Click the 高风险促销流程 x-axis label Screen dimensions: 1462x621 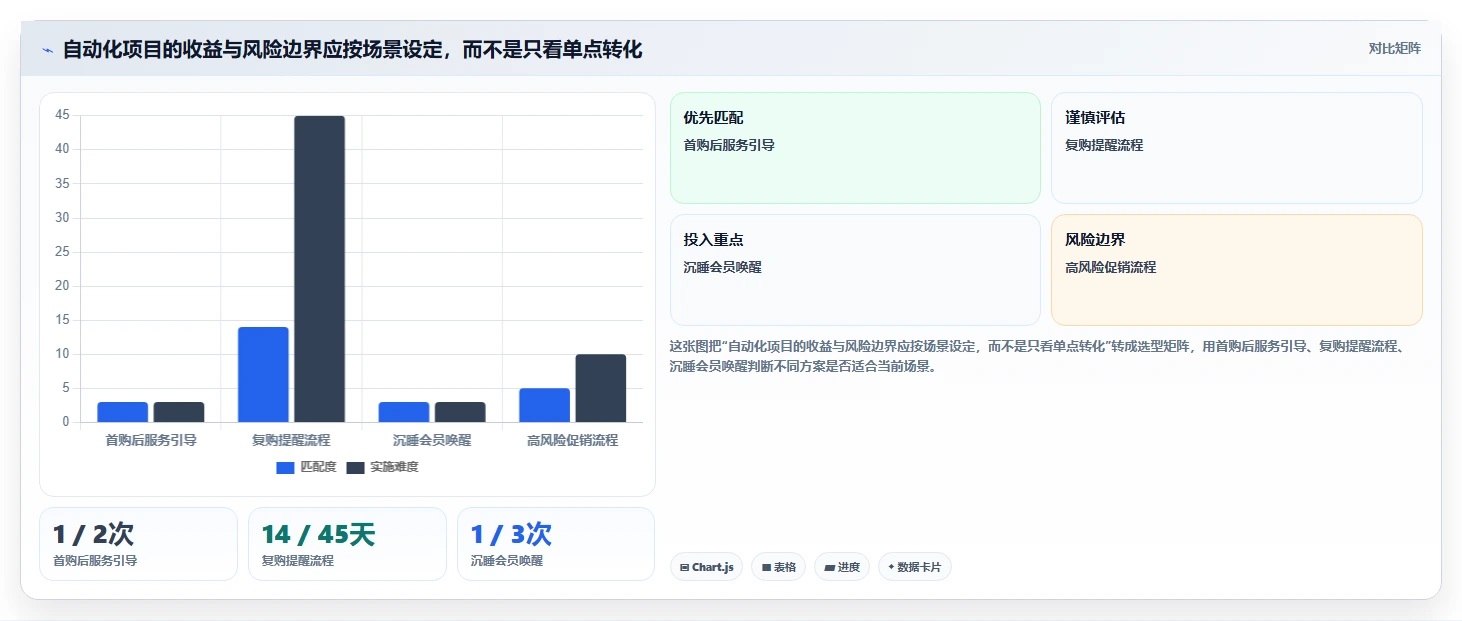(x=572, y=440)
